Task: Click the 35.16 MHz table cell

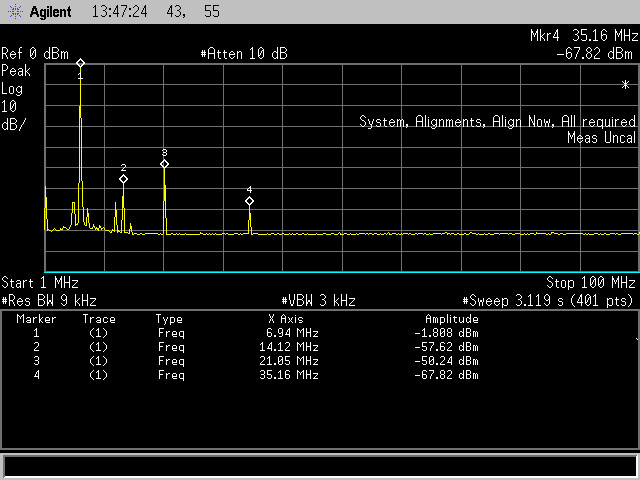Action: click(289, 375)
